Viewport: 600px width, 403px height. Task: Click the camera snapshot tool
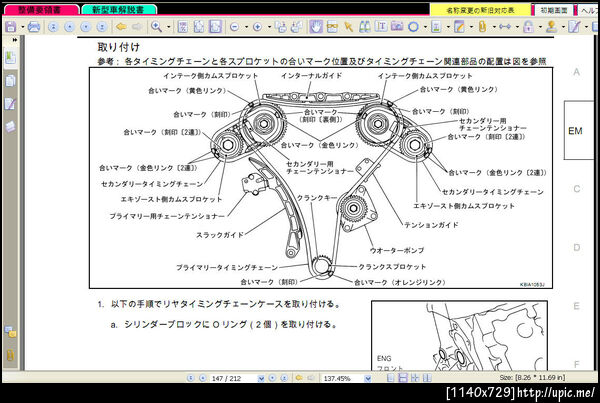click(397, 26)
